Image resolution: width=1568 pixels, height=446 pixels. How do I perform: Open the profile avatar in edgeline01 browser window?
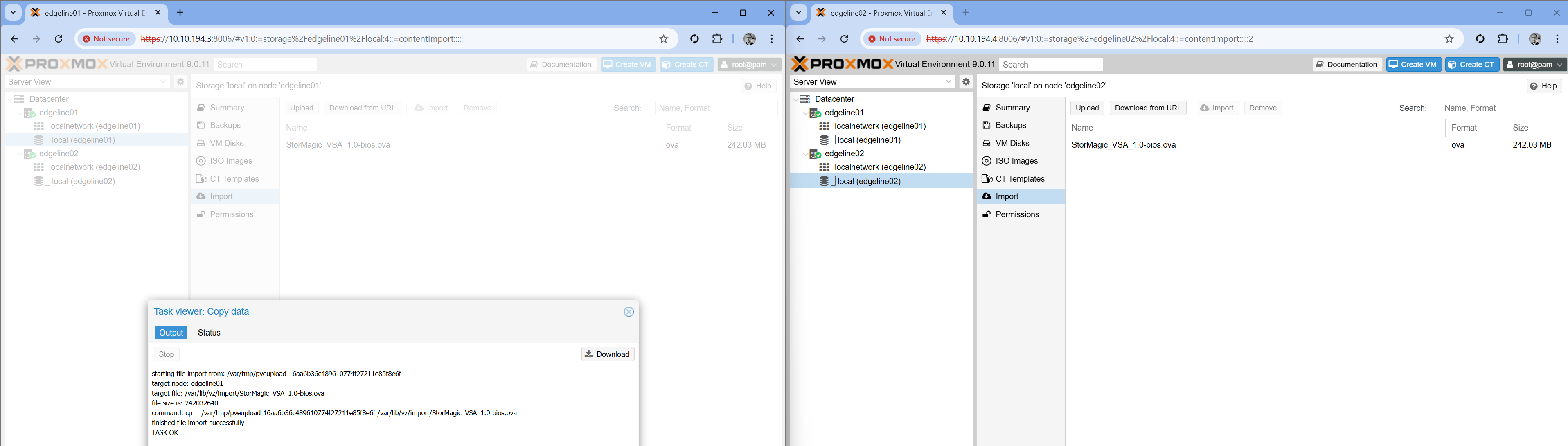pos(749,39)
